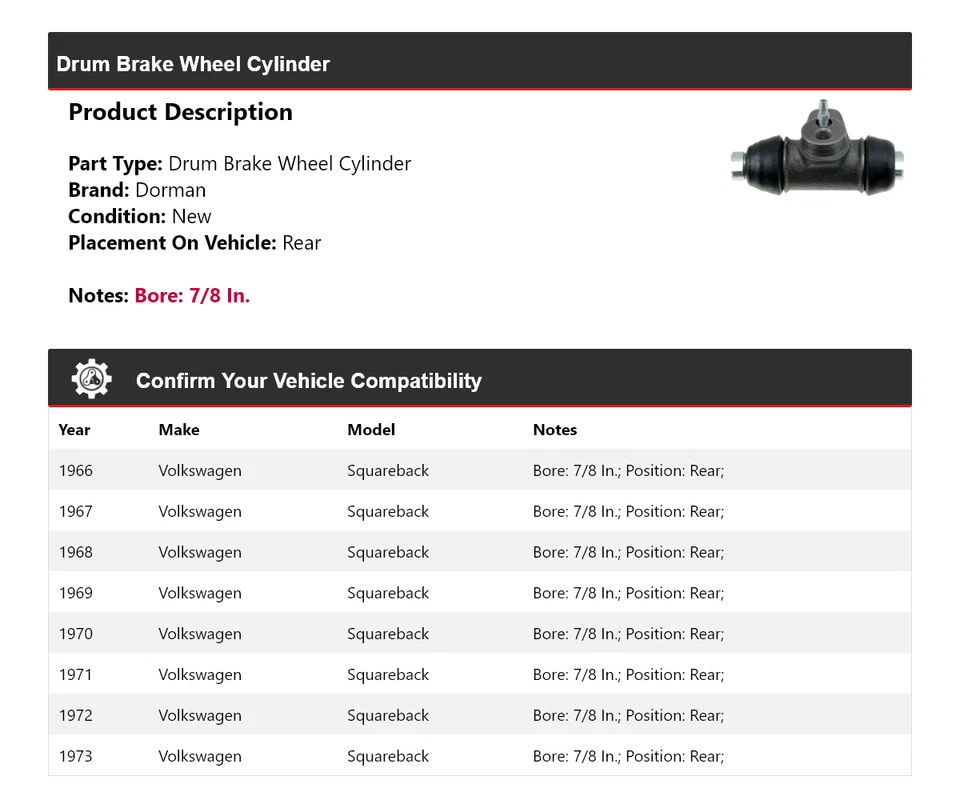Click Squareback in the 1973 row

[388, 757]
